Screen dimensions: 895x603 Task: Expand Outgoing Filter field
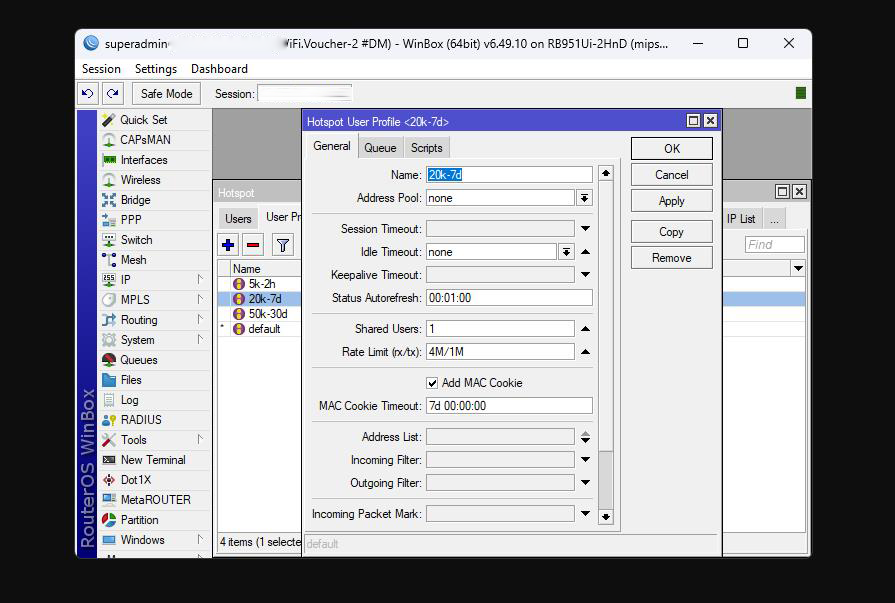(x=586, y=483)
